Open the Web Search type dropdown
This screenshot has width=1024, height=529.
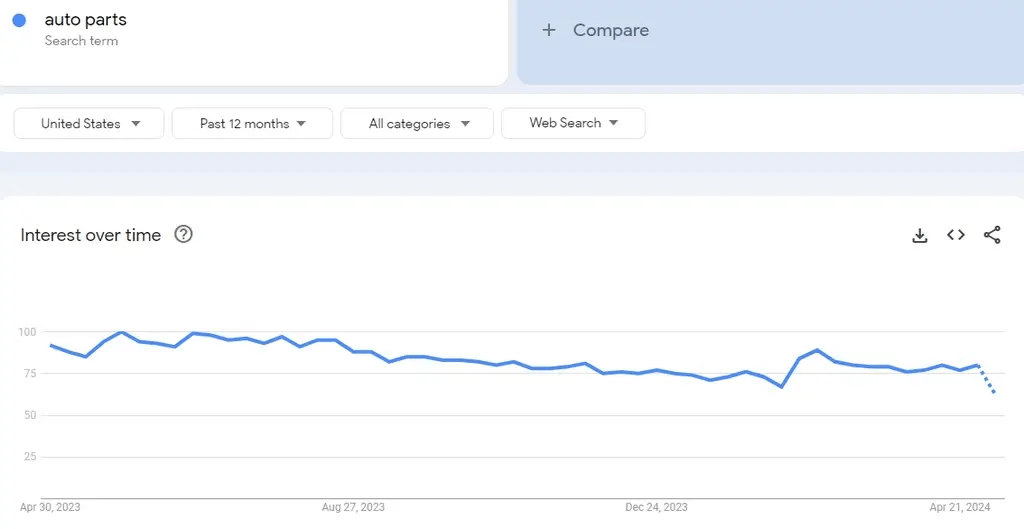click(x=573, y=123)
